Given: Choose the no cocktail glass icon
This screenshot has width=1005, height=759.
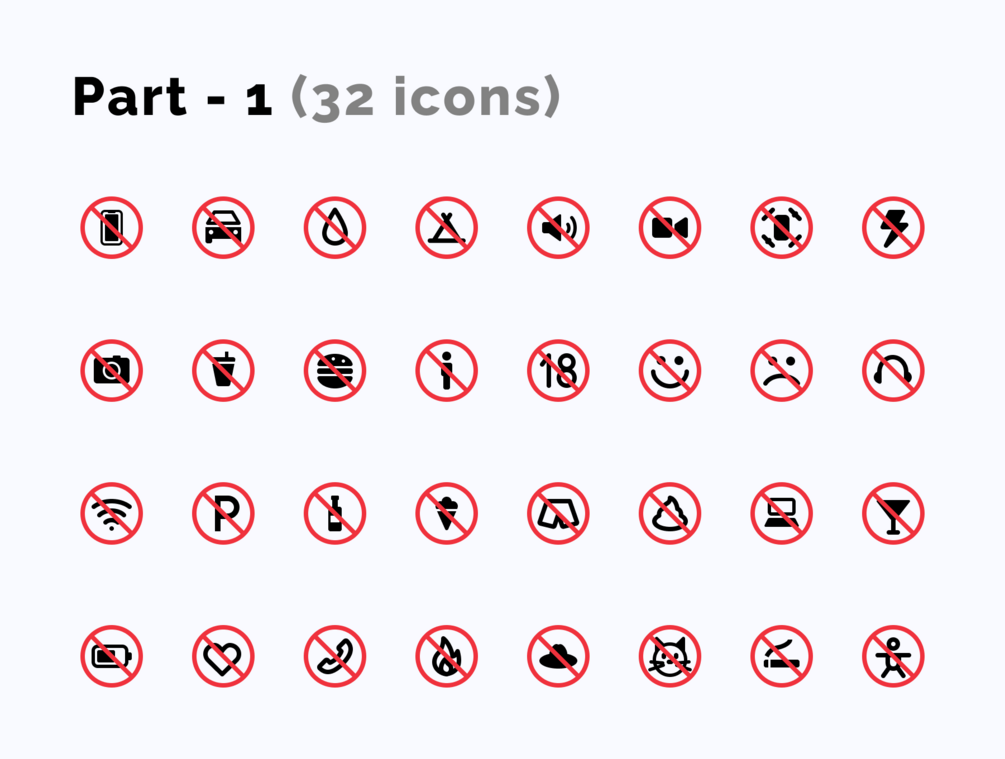Looking at the screenshot, I should tap(893, 513).
